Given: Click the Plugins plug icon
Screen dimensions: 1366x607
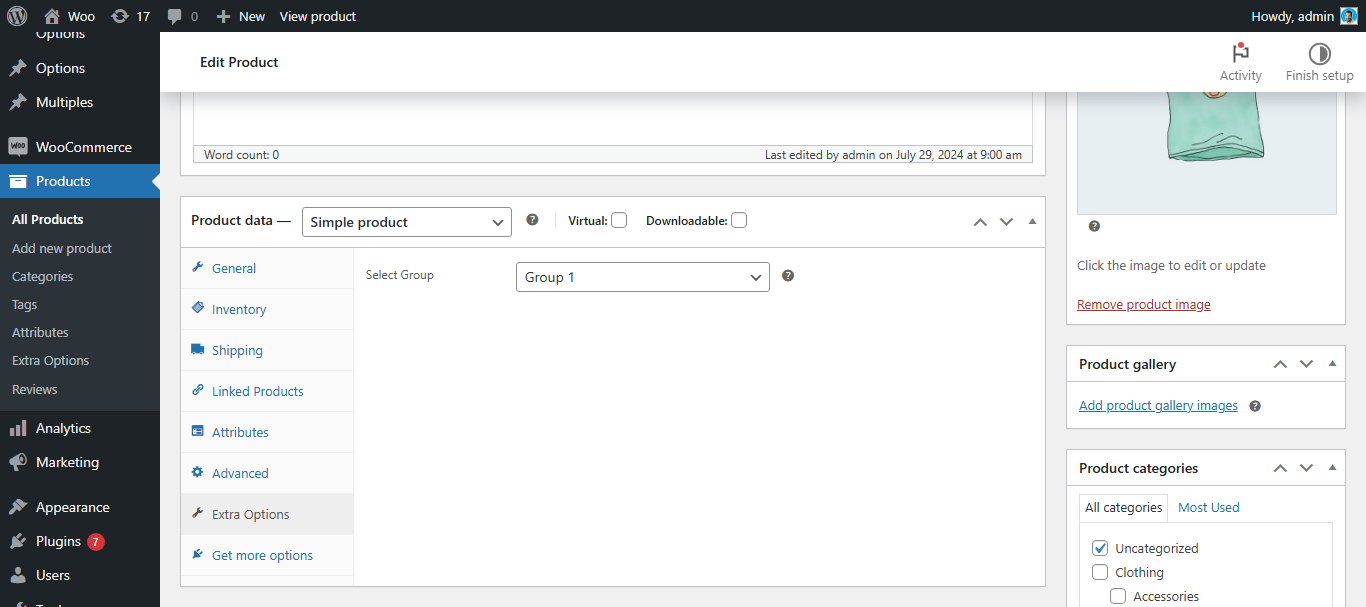Looking at the screenshot, I should pyautogui.click(x=17, y=541).
